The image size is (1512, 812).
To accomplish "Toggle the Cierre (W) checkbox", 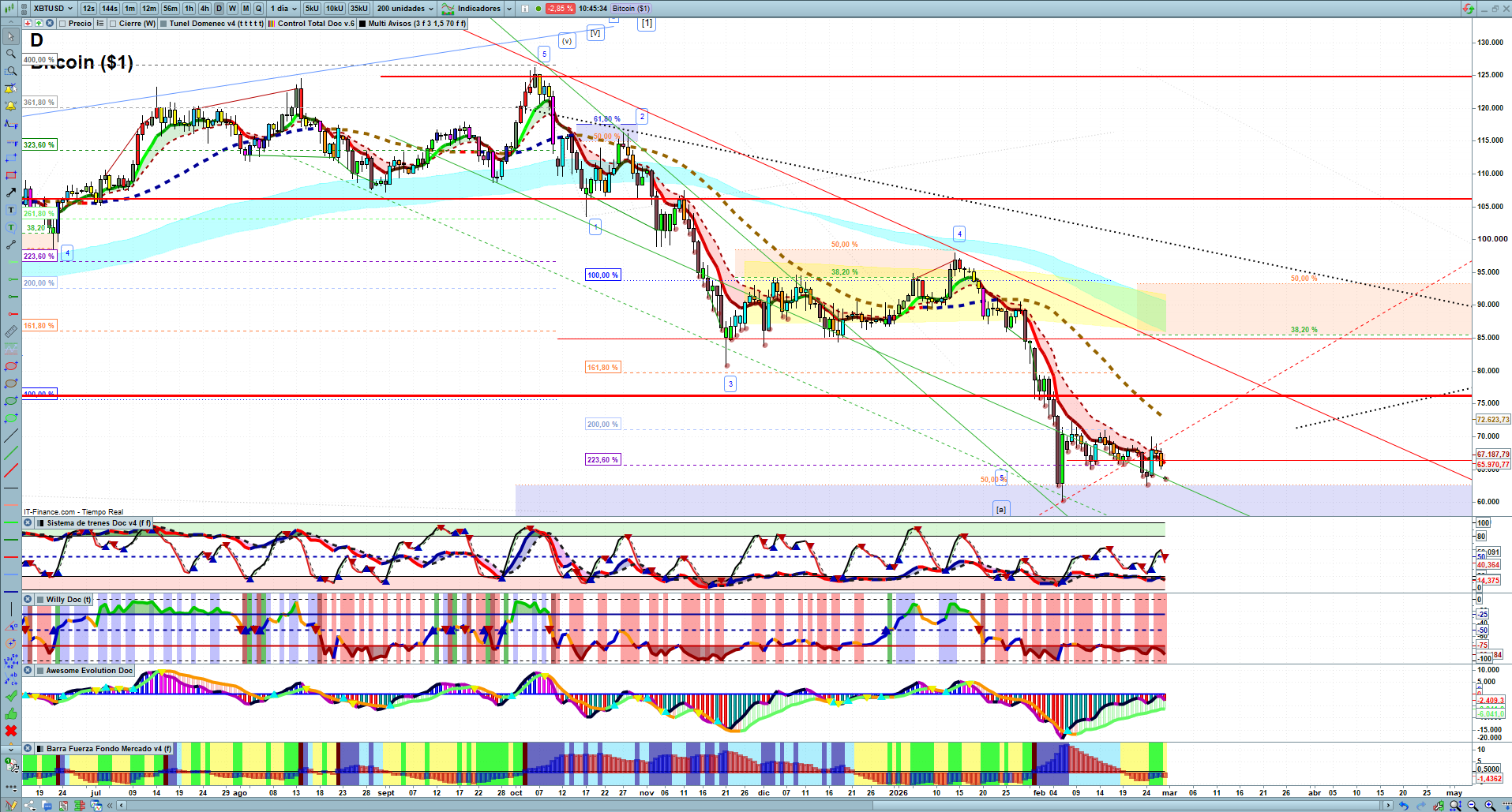I will pyautogui.click(x=114, y=24).
